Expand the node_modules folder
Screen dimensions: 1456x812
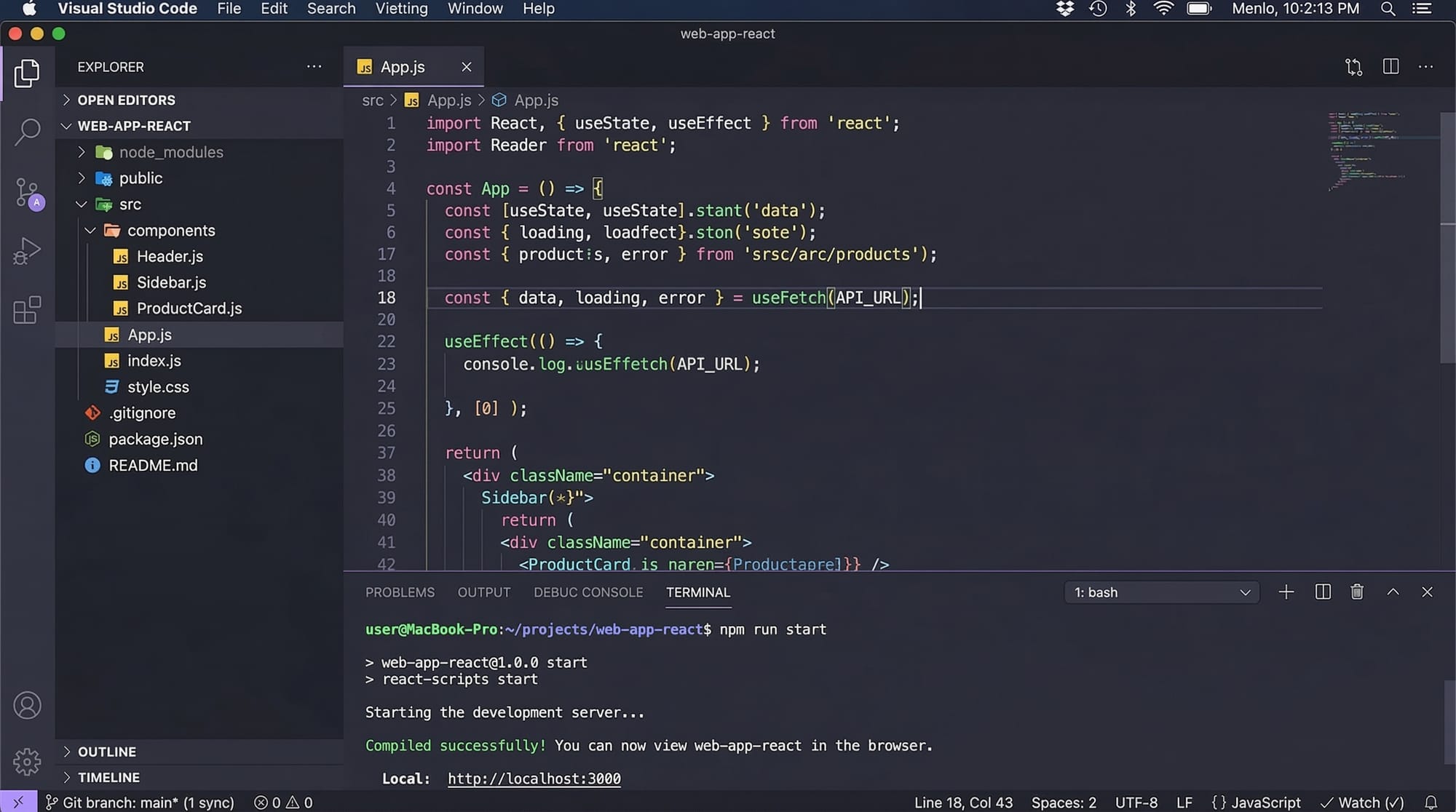(170, 152)
